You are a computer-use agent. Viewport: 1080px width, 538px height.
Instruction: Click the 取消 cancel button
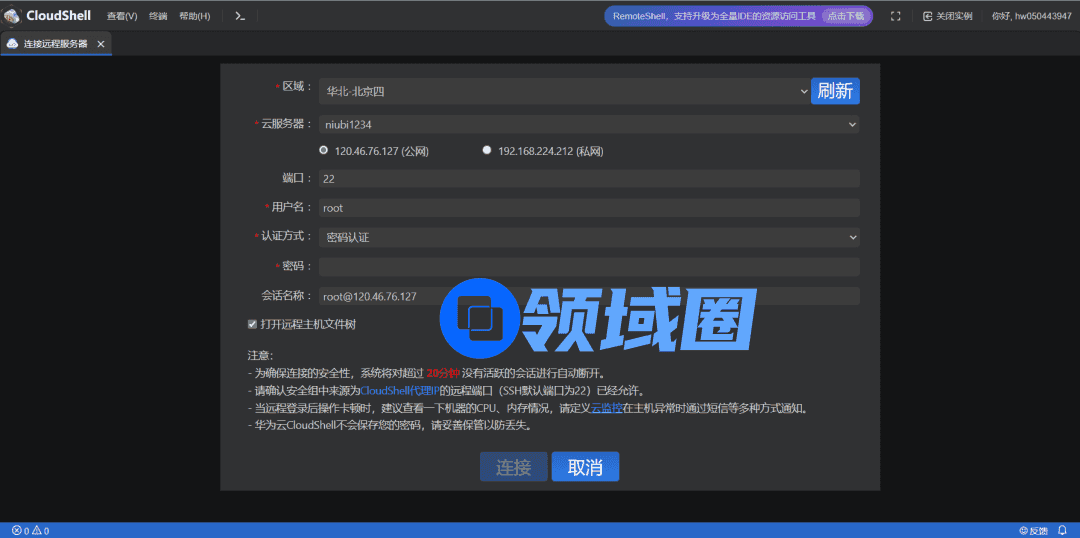point(585,467)
